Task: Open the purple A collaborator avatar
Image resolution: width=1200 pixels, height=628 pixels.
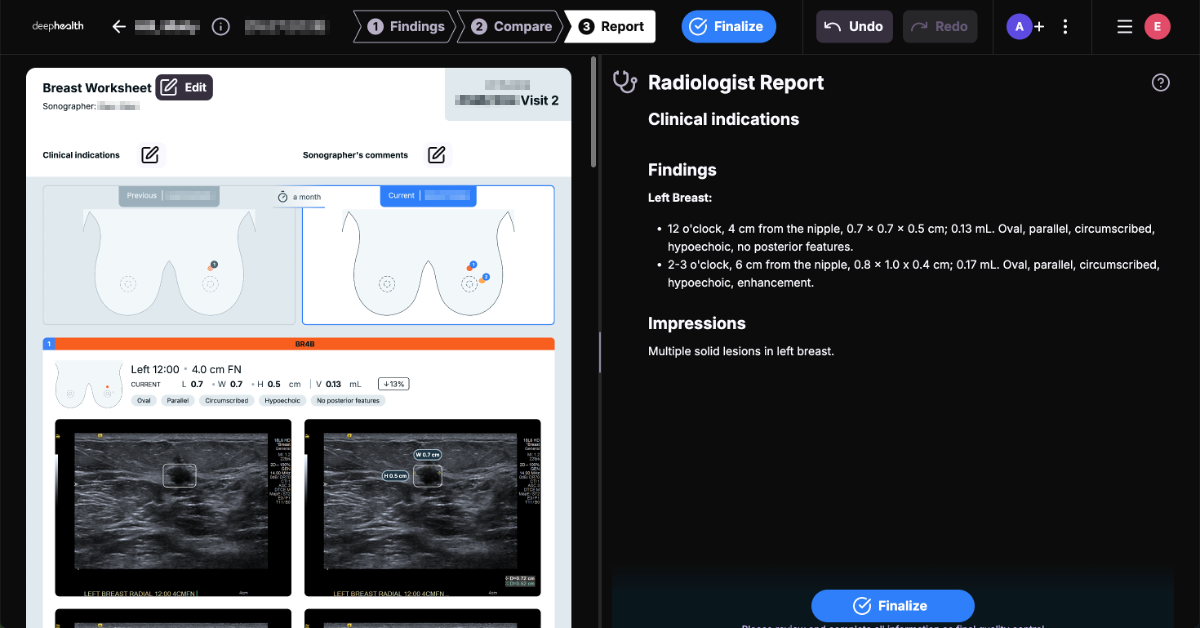Action: coord(1018,27)
